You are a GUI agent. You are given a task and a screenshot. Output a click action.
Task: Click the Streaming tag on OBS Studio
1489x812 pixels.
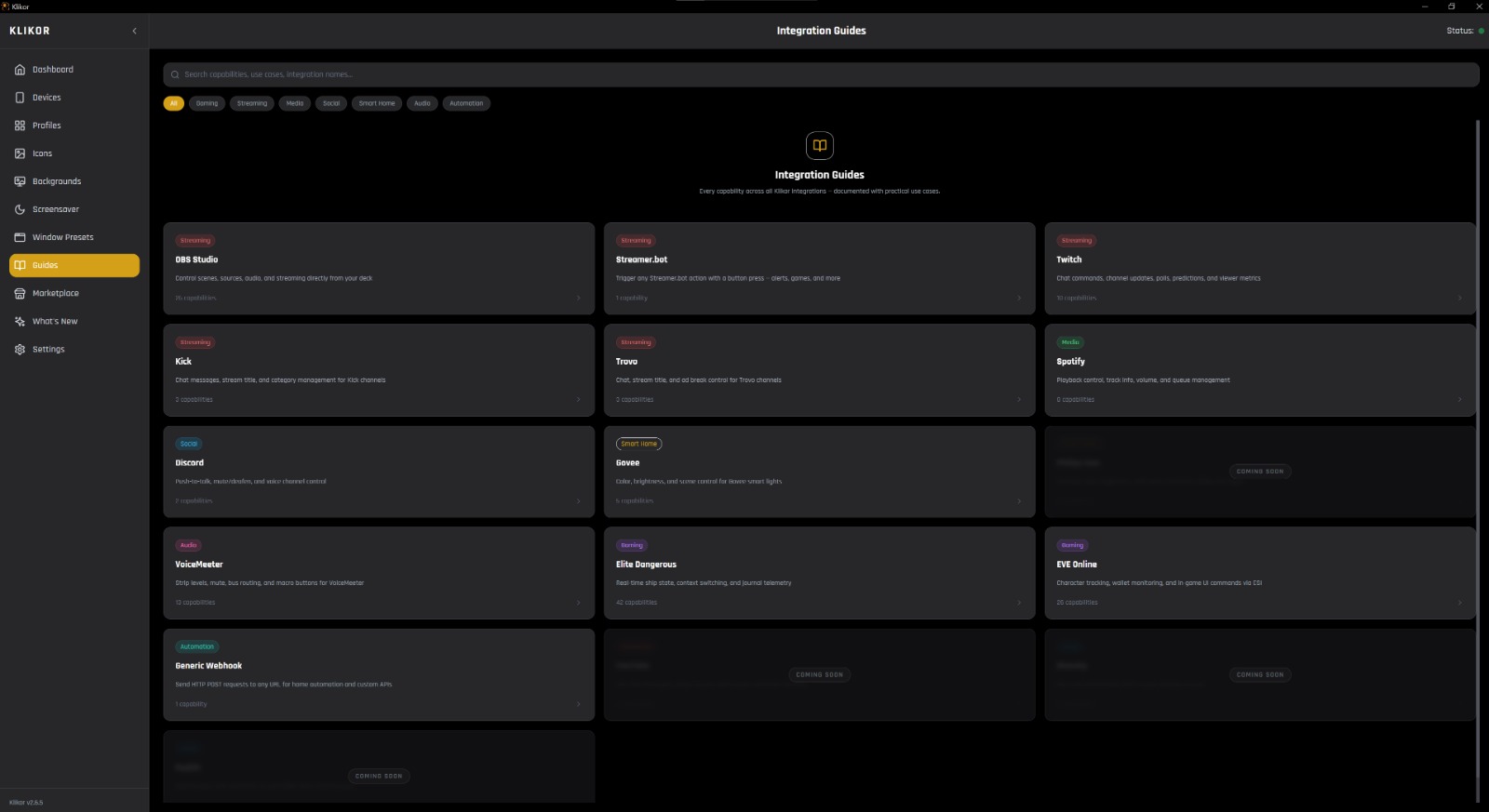pyautogui.click(x=195, y=241)
